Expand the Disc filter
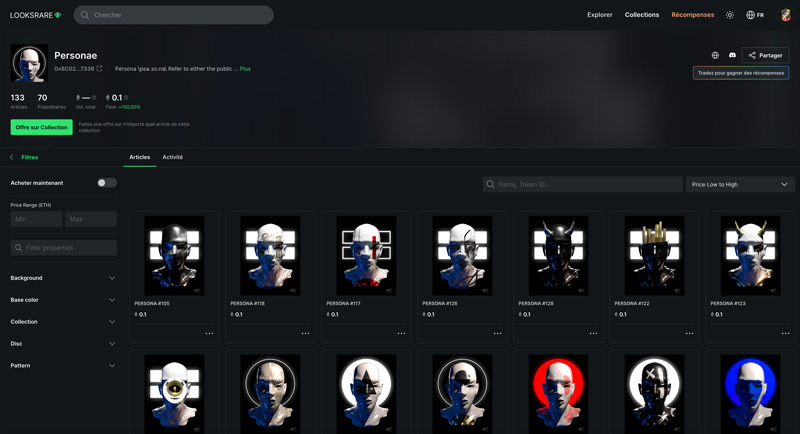Screen dimensions: 800x434 point(63,344)
